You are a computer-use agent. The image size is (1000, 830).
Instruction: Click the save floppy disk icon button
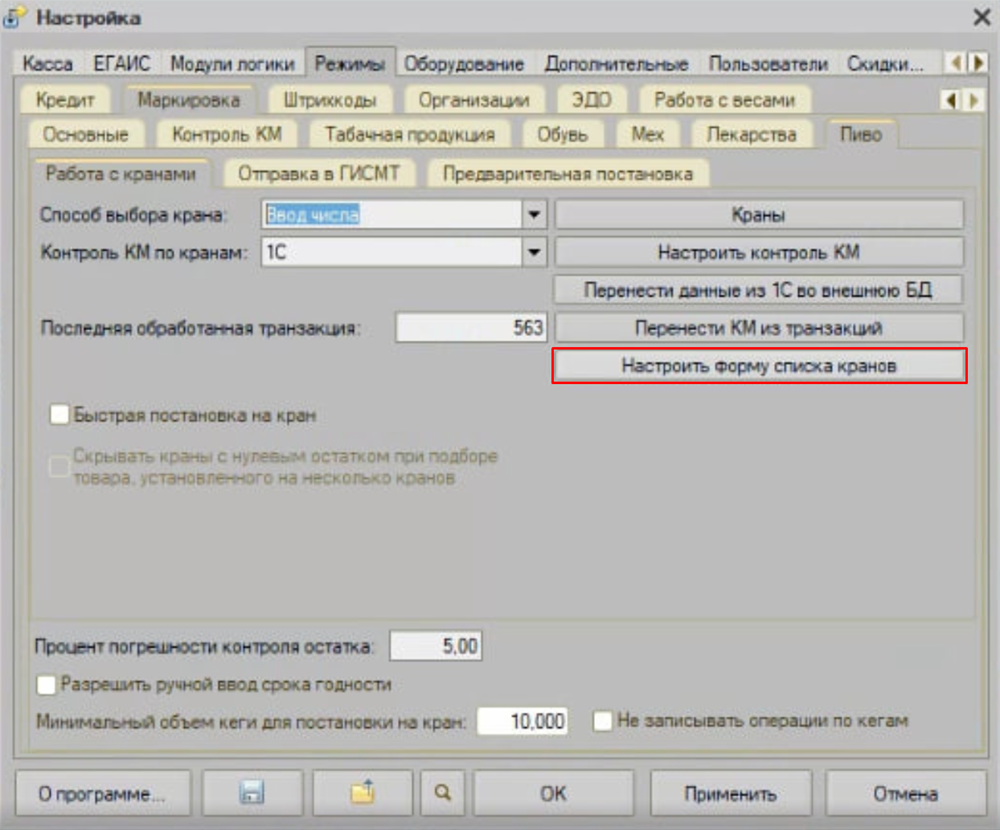[251, 794]
